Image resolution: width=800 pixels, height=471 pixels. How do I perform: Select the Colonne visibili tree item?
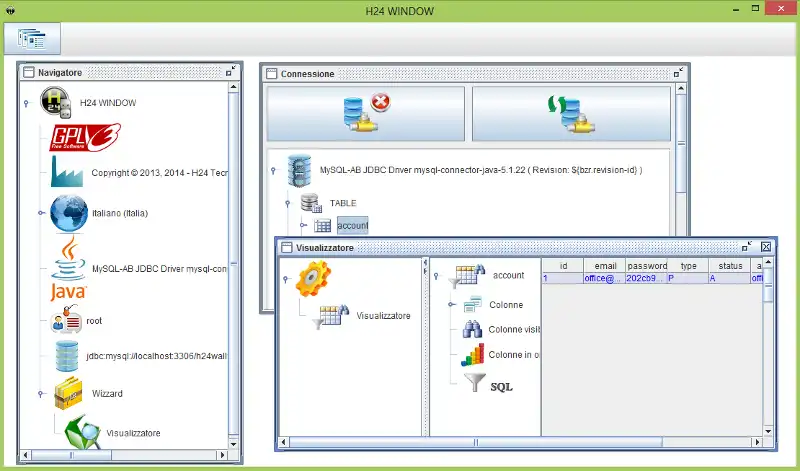[514, 329]
